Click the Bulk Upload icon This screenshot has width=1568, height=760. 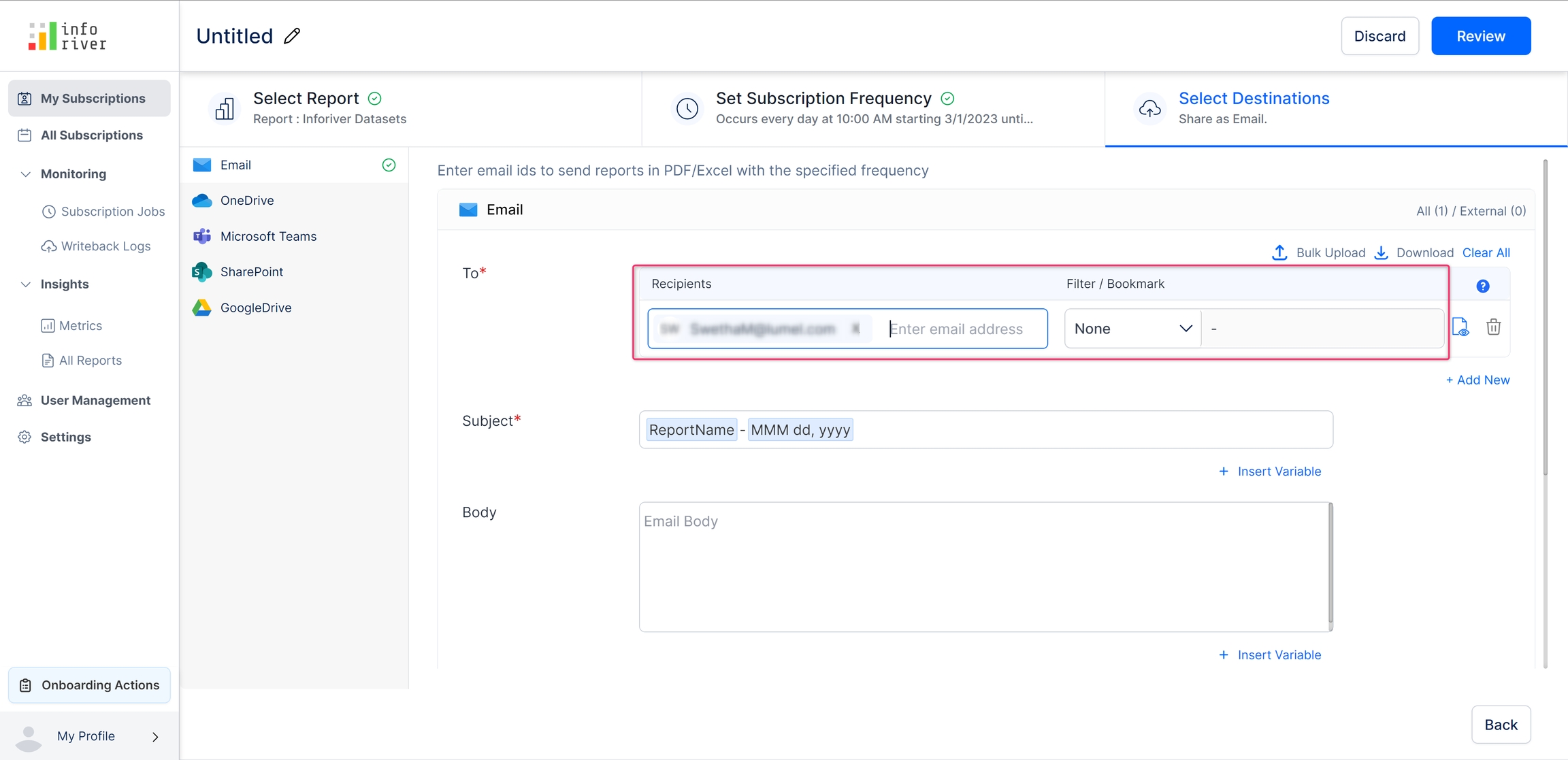(x=1279, y=252)
